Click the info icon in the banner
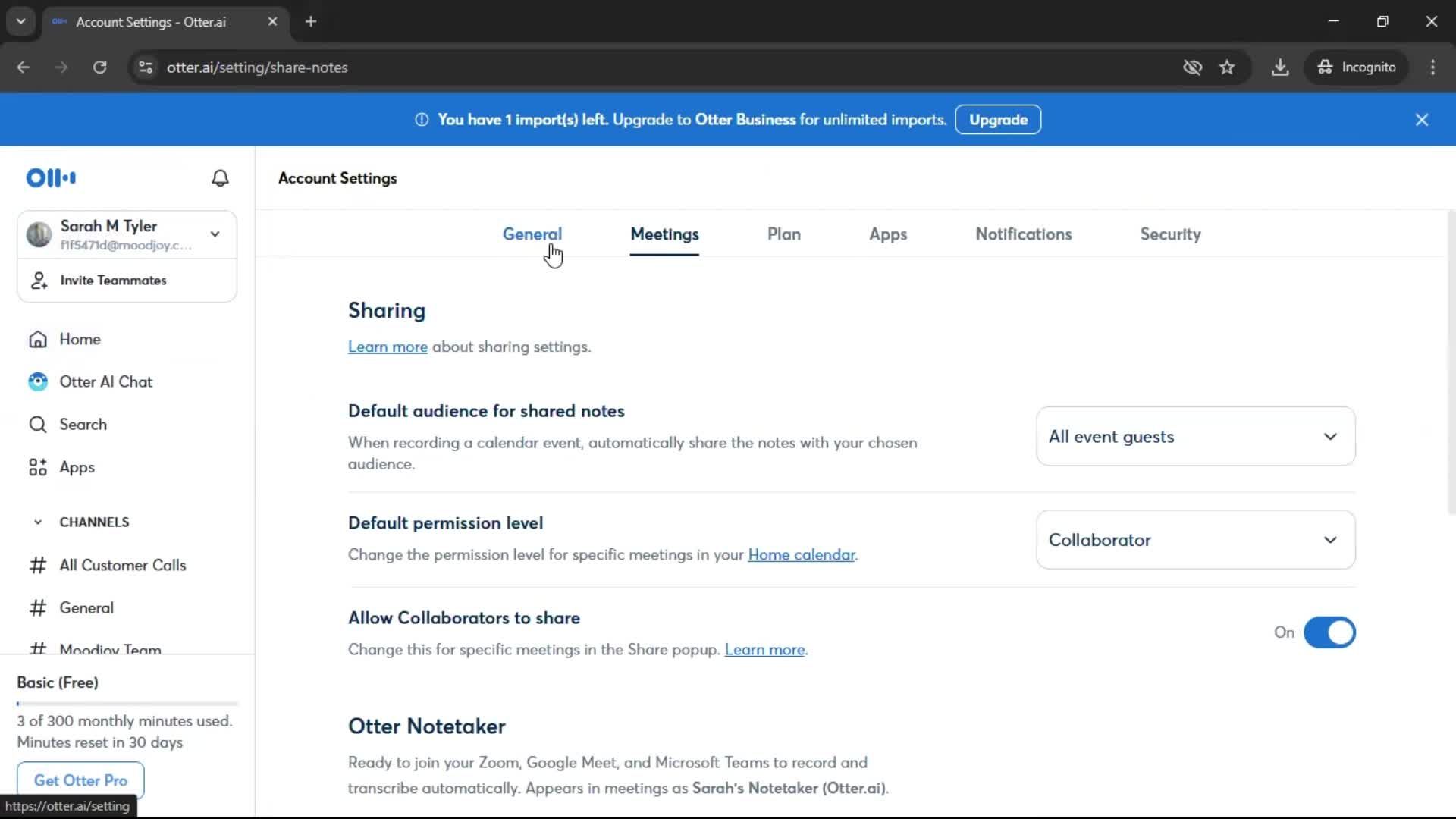This screenshot has width=1456, height=819. click(x=422, y=120)
